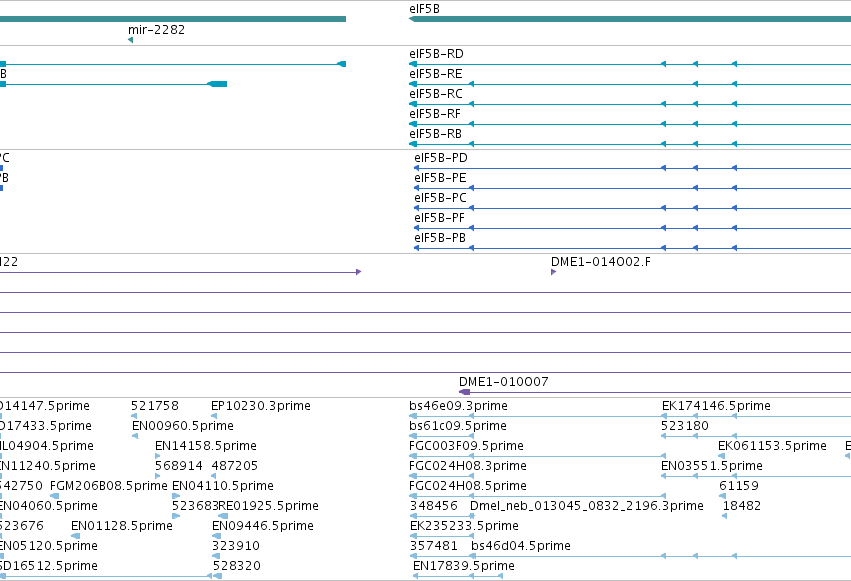
Task: Select Dmel_neb_013045_0832_2196.3prime feature
Action: point(587,506)
